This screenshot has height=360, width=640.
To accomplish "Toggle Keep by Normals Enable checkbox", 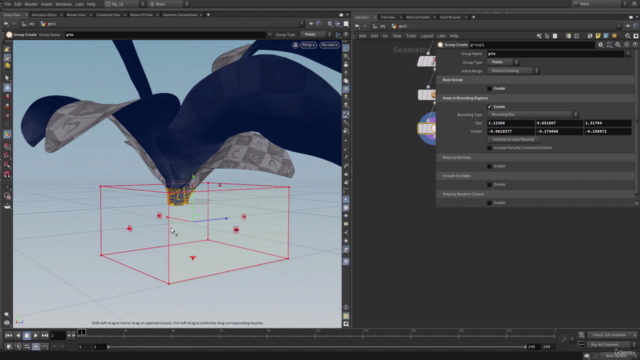I will (489, 166).
